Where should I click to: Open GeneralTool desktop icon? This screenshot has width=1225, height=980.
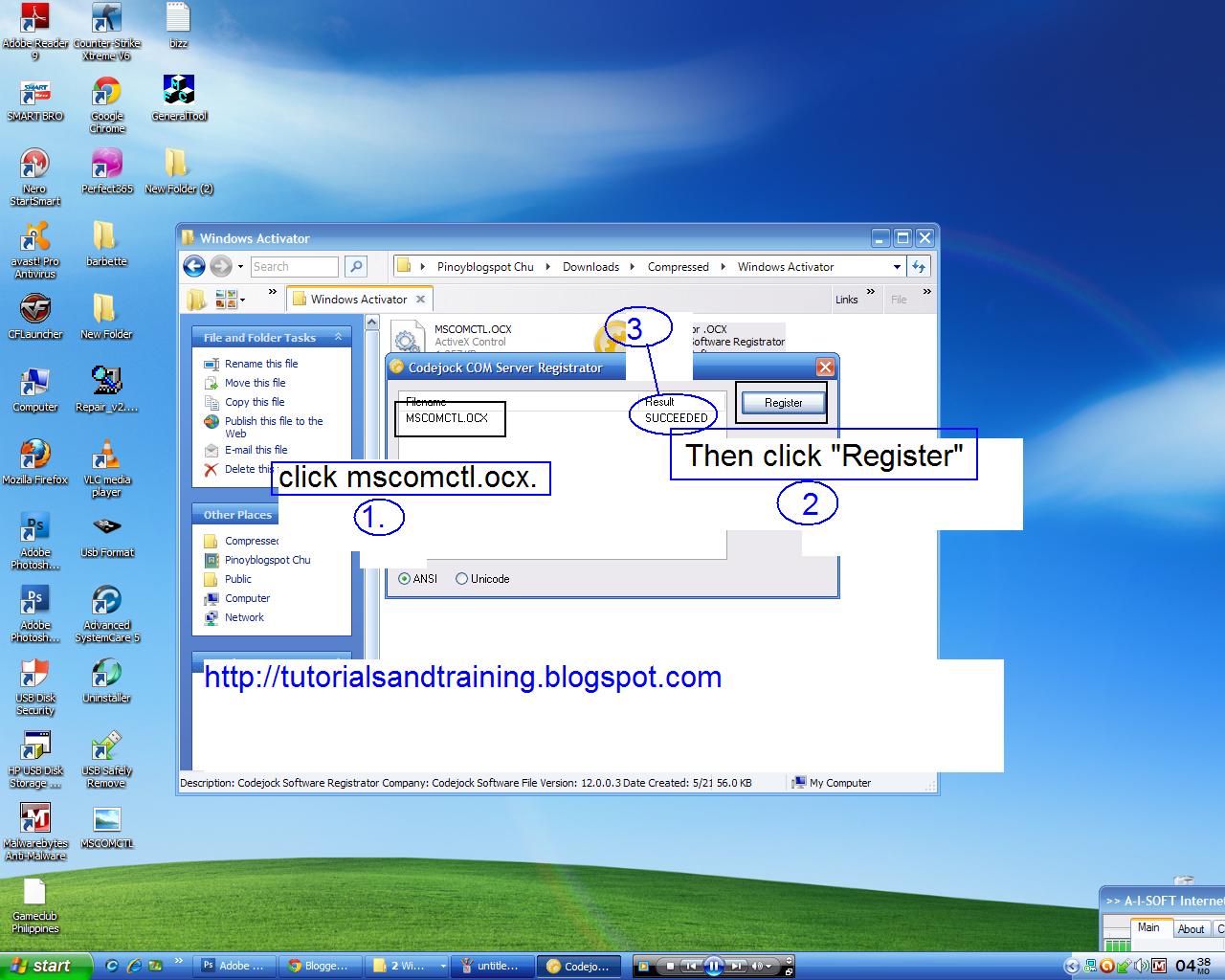179,100
